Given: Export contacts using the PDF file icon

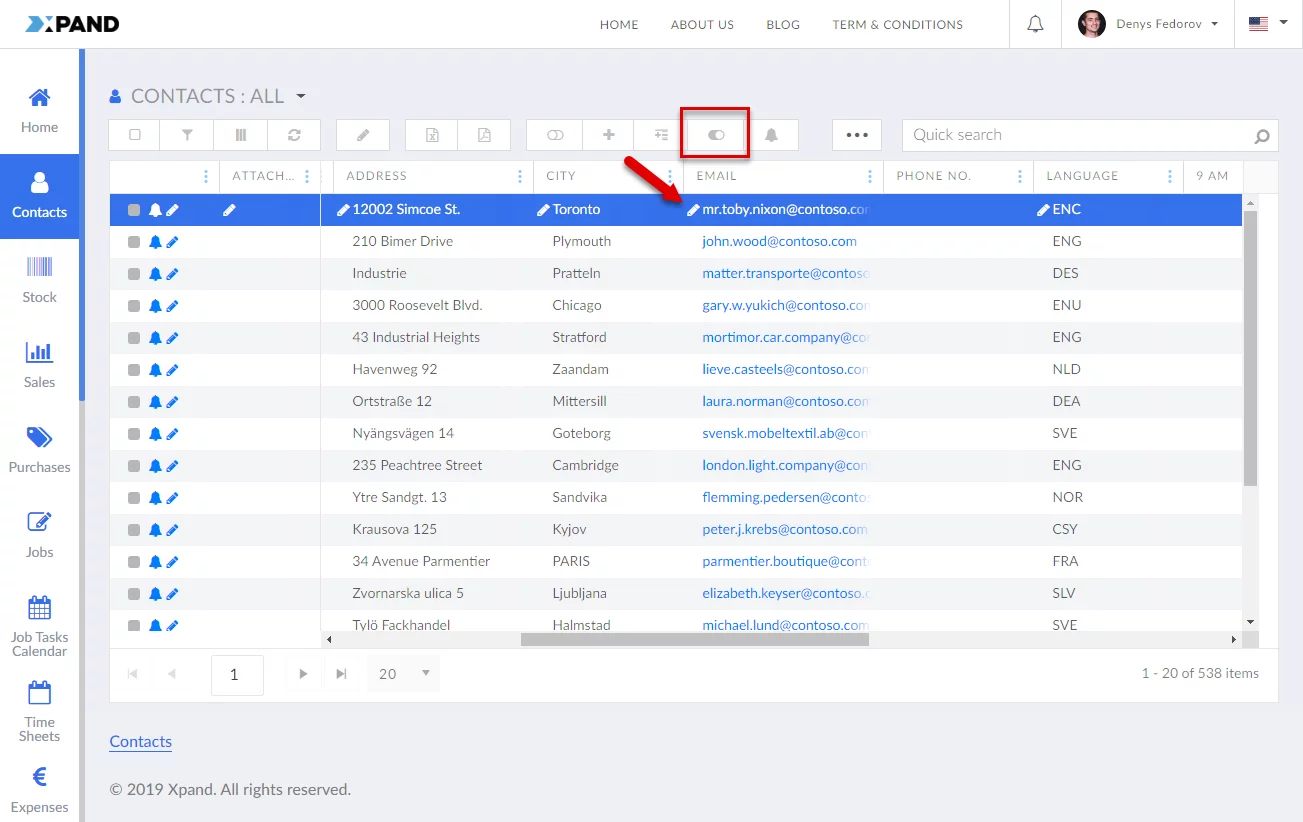Looking at the screenshot, I should click(x=484, y=135).
